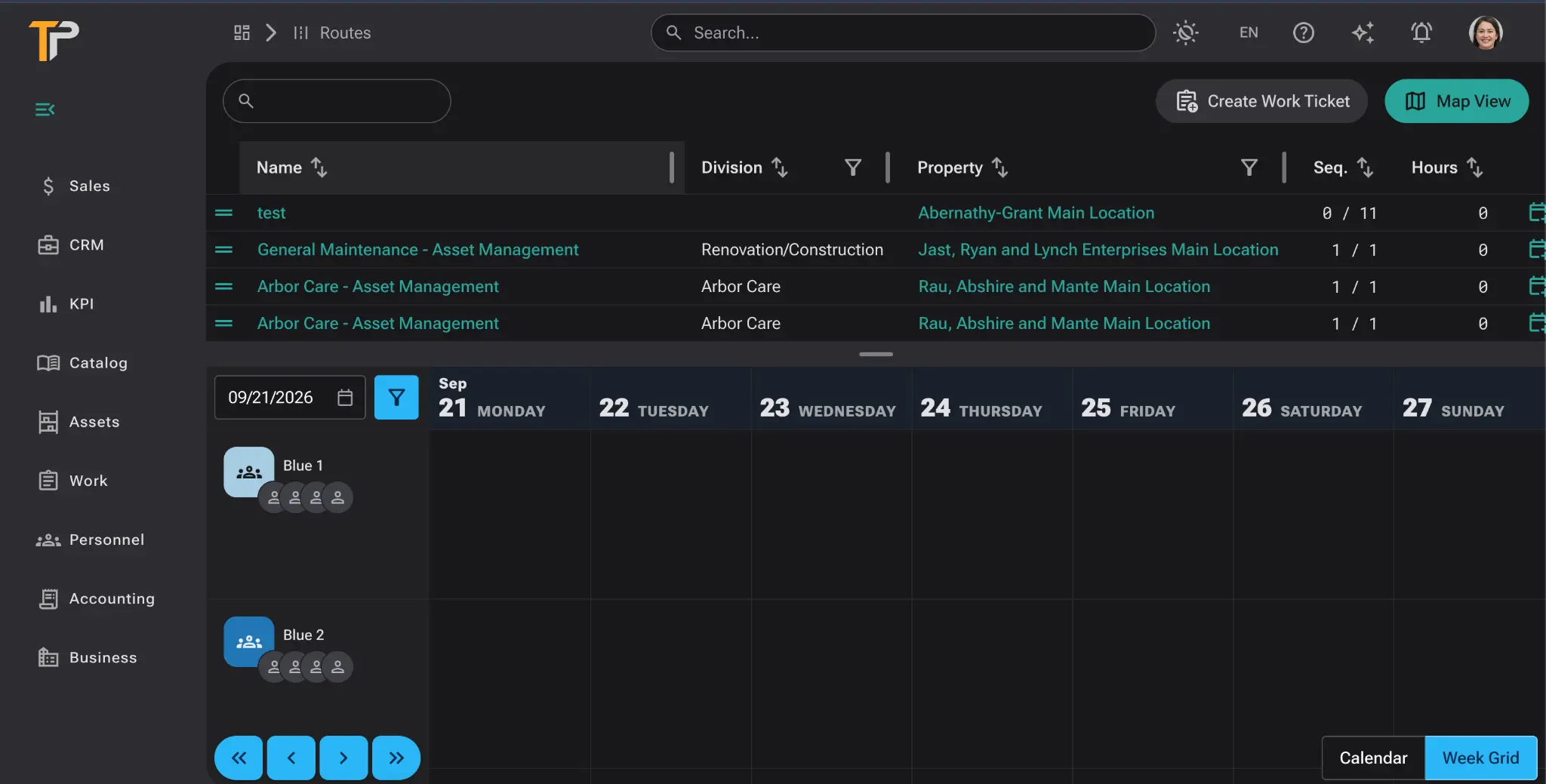Viewport: 1546px width, 784px height.
Task: Click the panel splitter handle above calendar
Action: (876, 354)
